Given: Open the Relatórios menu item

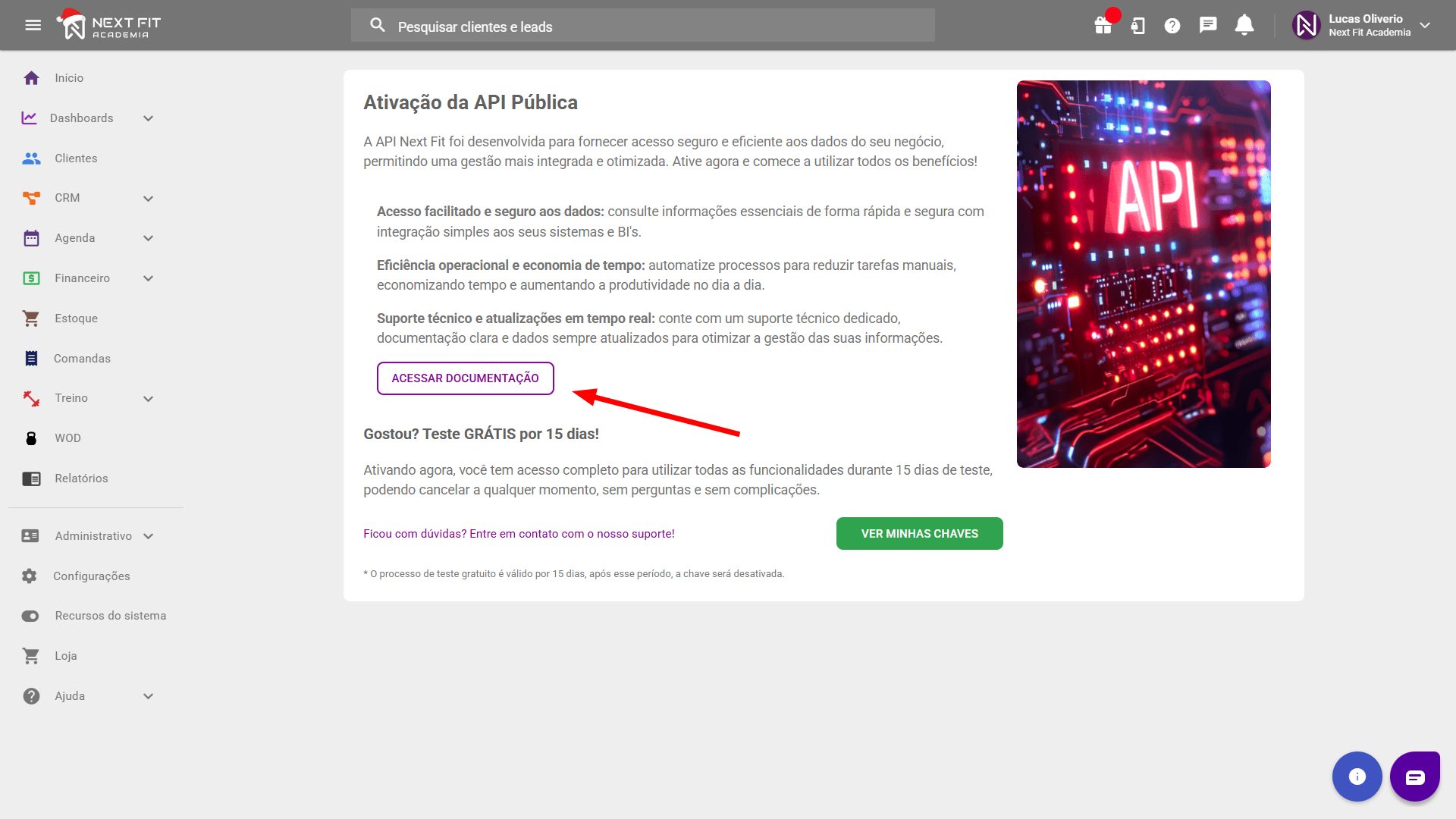Looking at the screenshot, I should (81, 479).
